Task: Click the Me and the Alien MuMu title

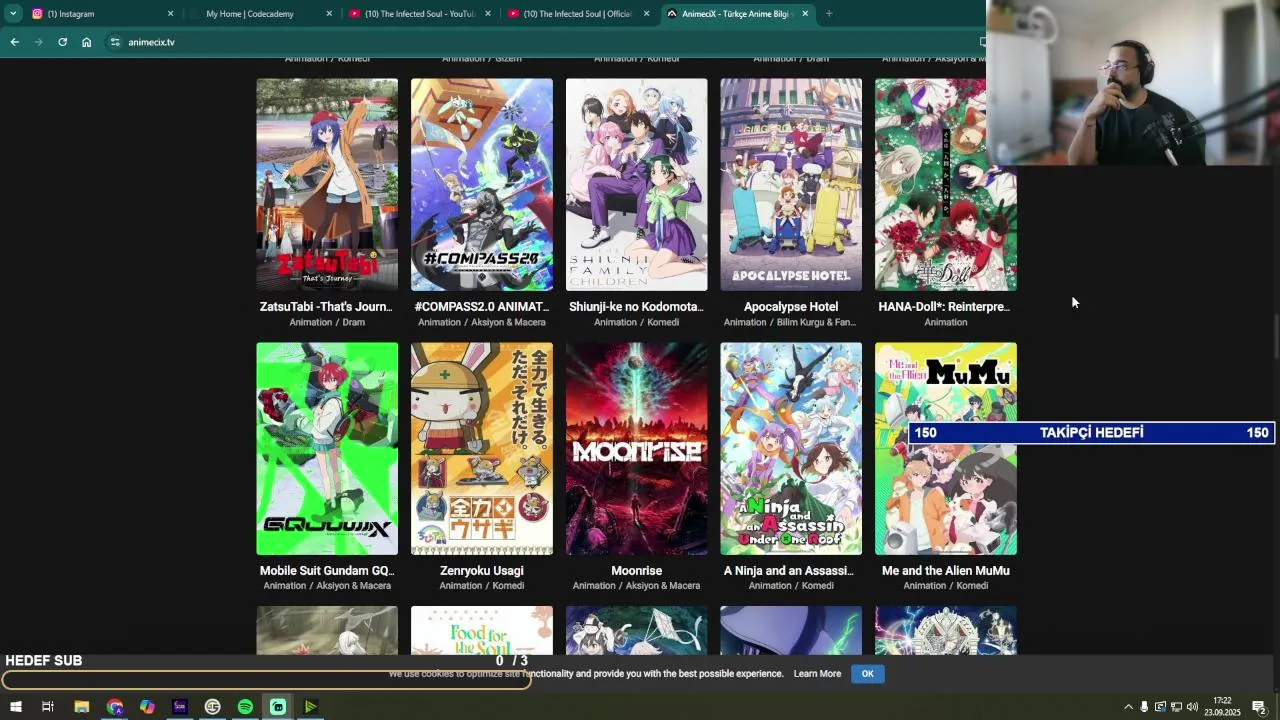Action: click(x=946, y=571)
